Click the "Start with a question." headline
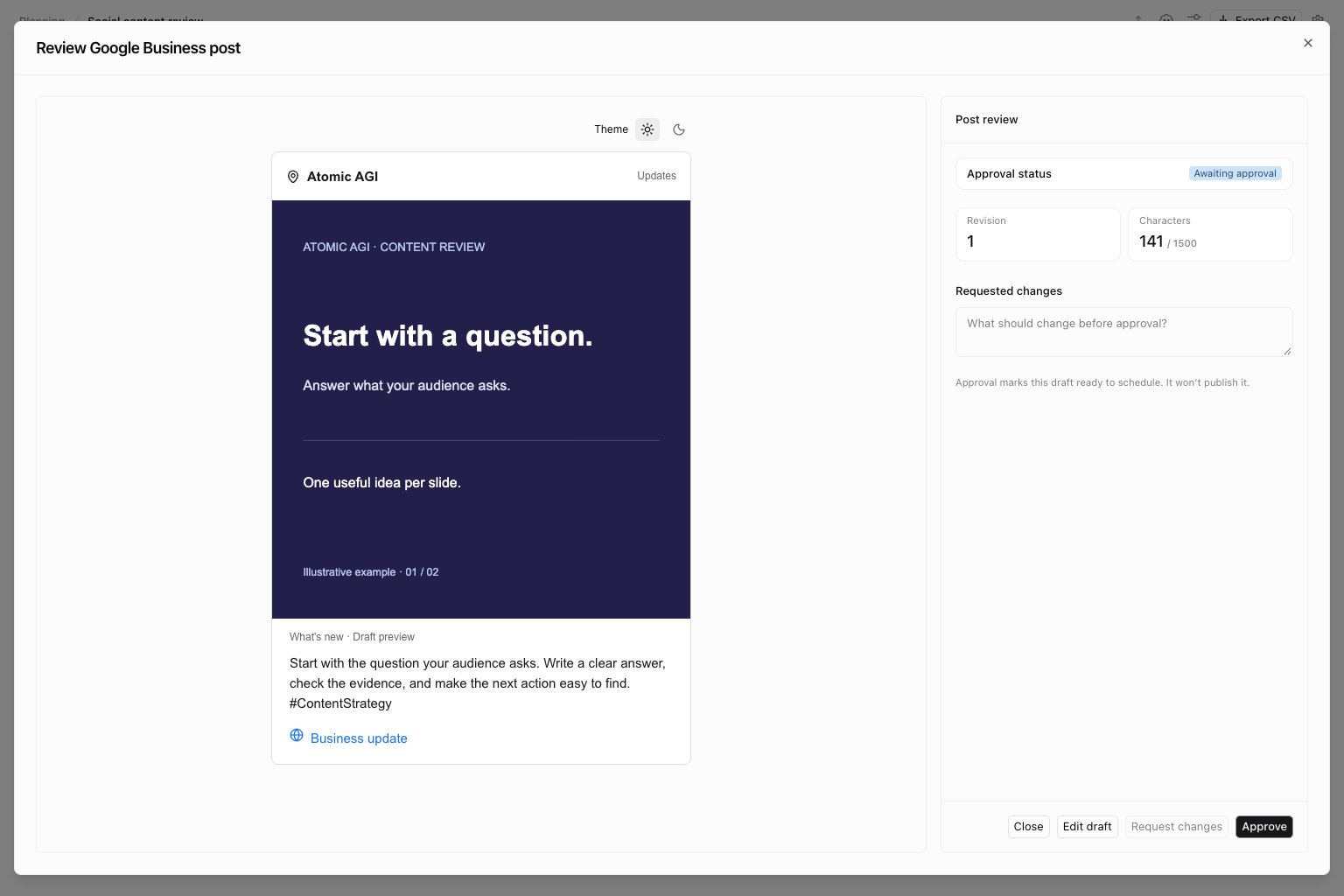 (448, 336)
